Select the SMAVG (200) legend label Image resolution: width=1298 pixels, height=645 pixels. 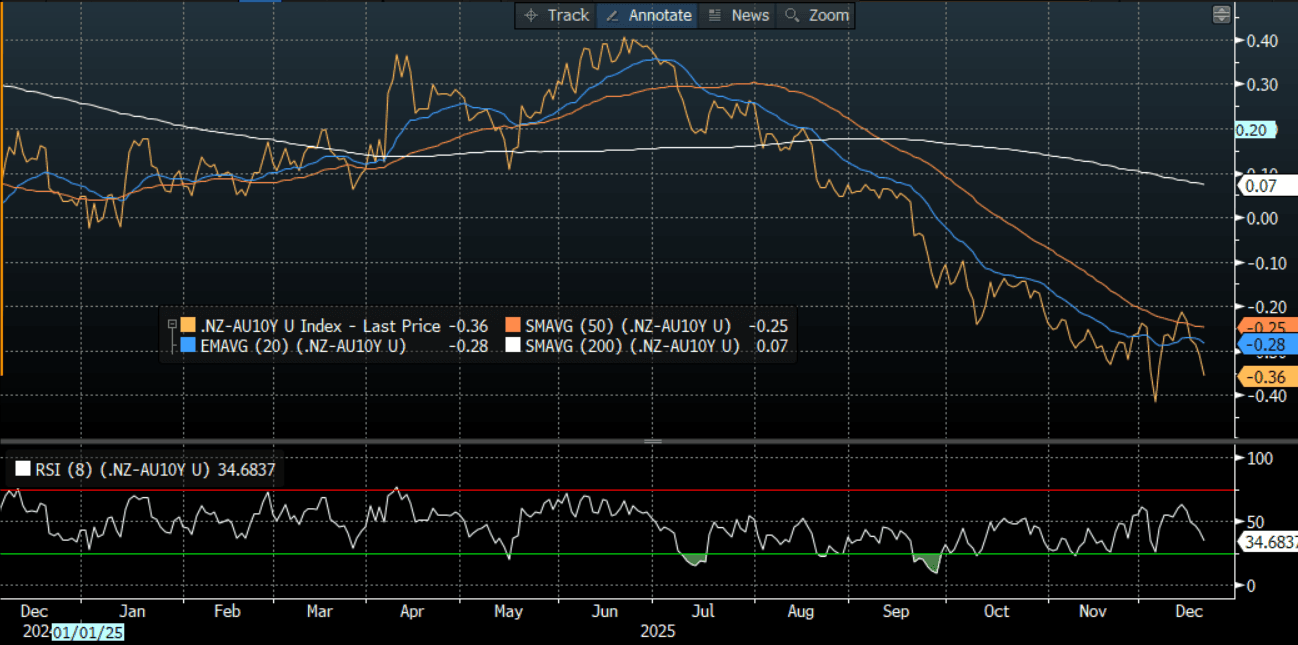pos(632,346)
